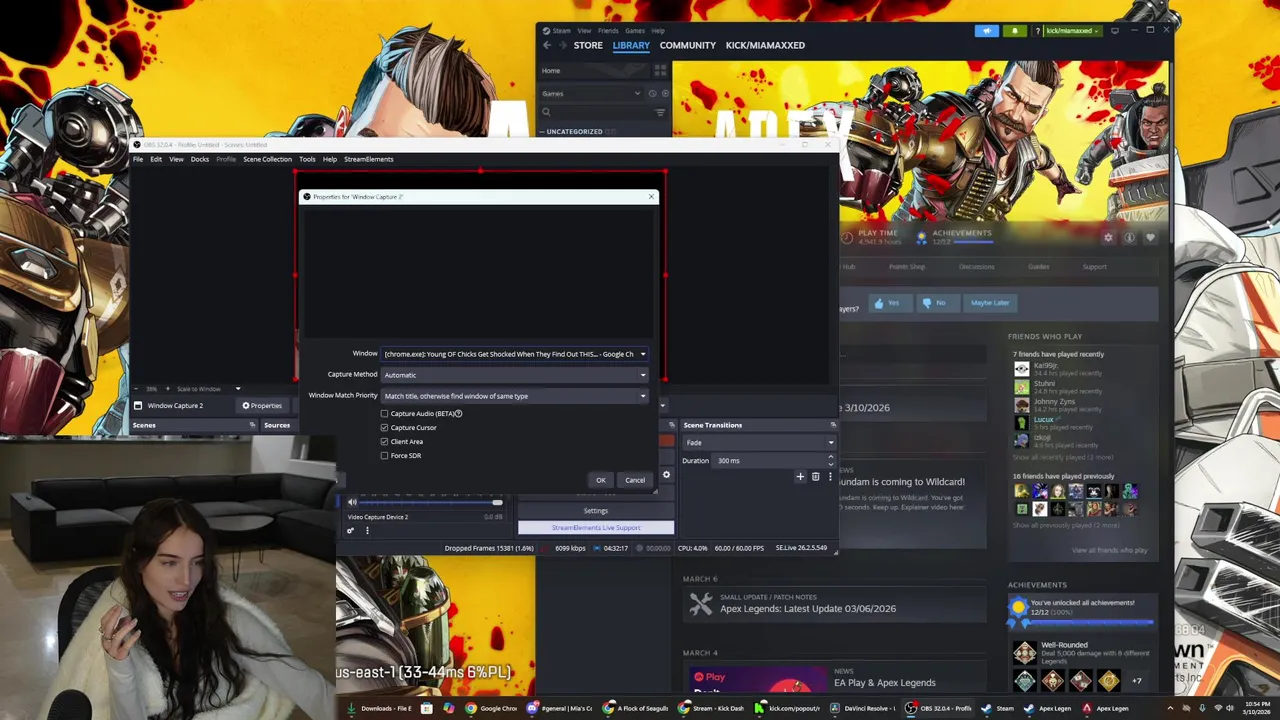Open the StreamElements menu in OBS
1280x720 pixels.
pyautogui.click(x=369, y=159)
